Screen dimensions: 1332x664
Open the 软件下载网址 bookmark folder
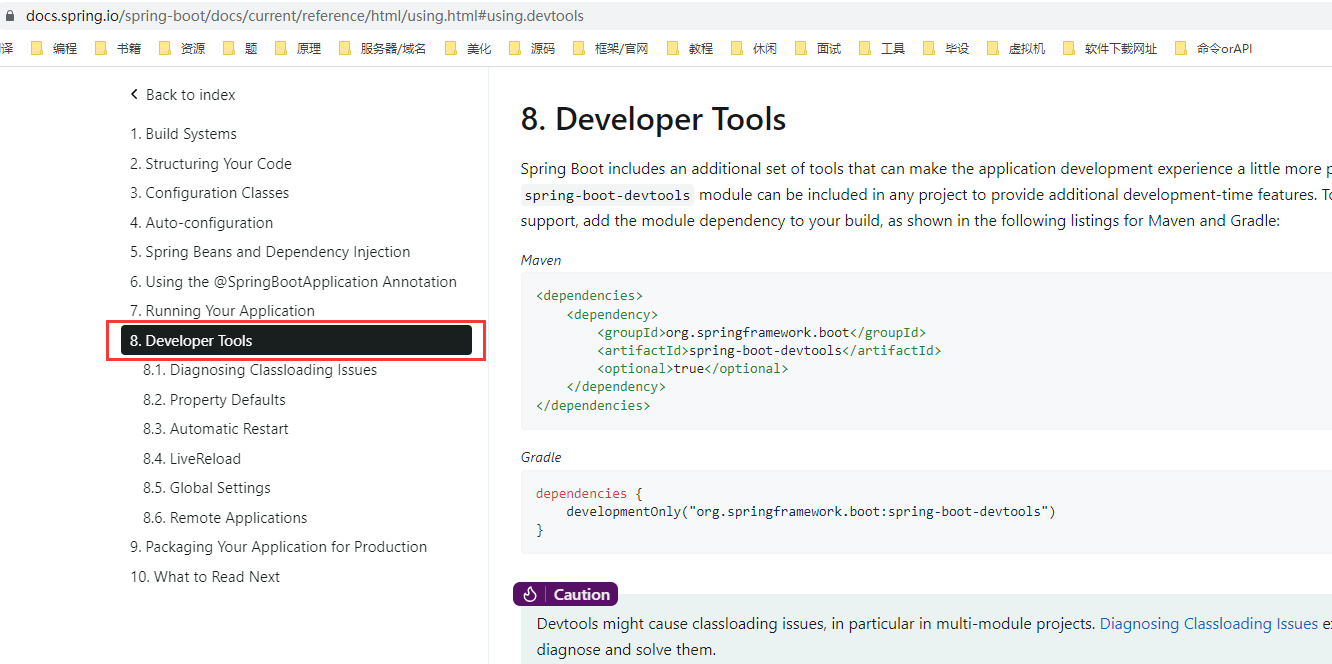click(x=1110, y=48)
